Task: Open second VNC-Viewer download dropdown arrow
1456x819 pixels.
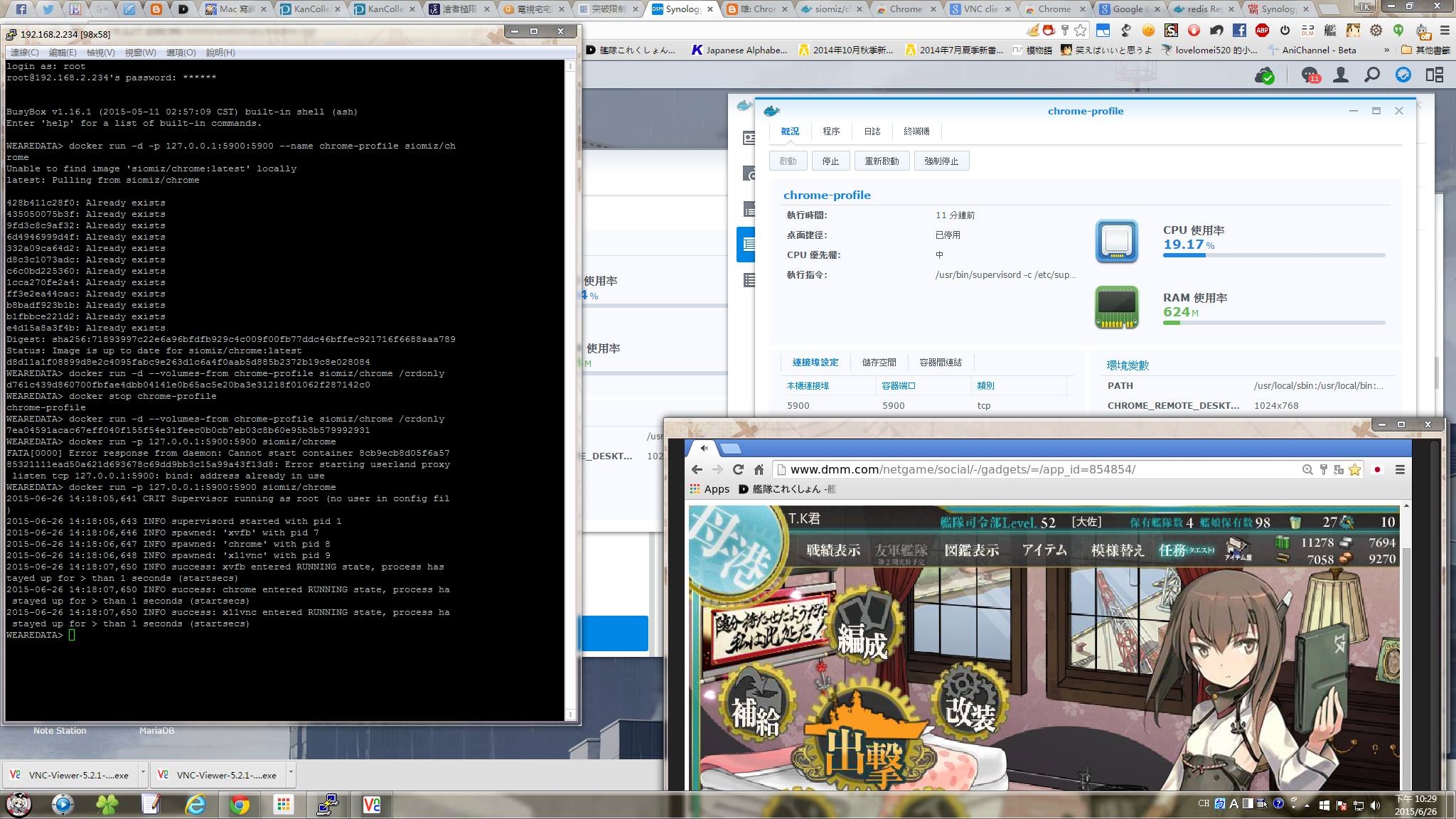Action: 291,773
